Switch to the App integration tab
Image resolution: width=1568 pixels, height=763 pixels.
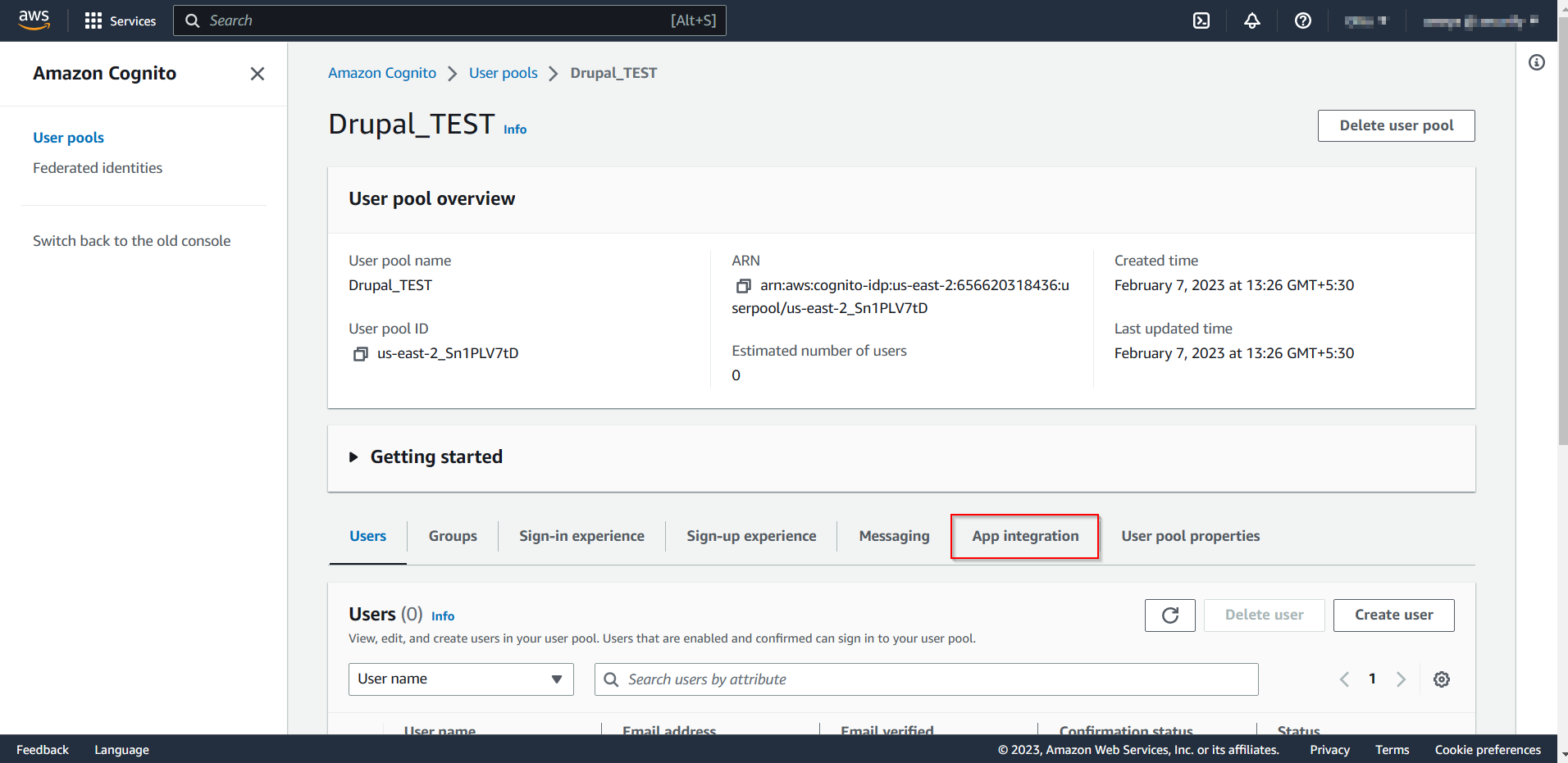(1025, 536)
